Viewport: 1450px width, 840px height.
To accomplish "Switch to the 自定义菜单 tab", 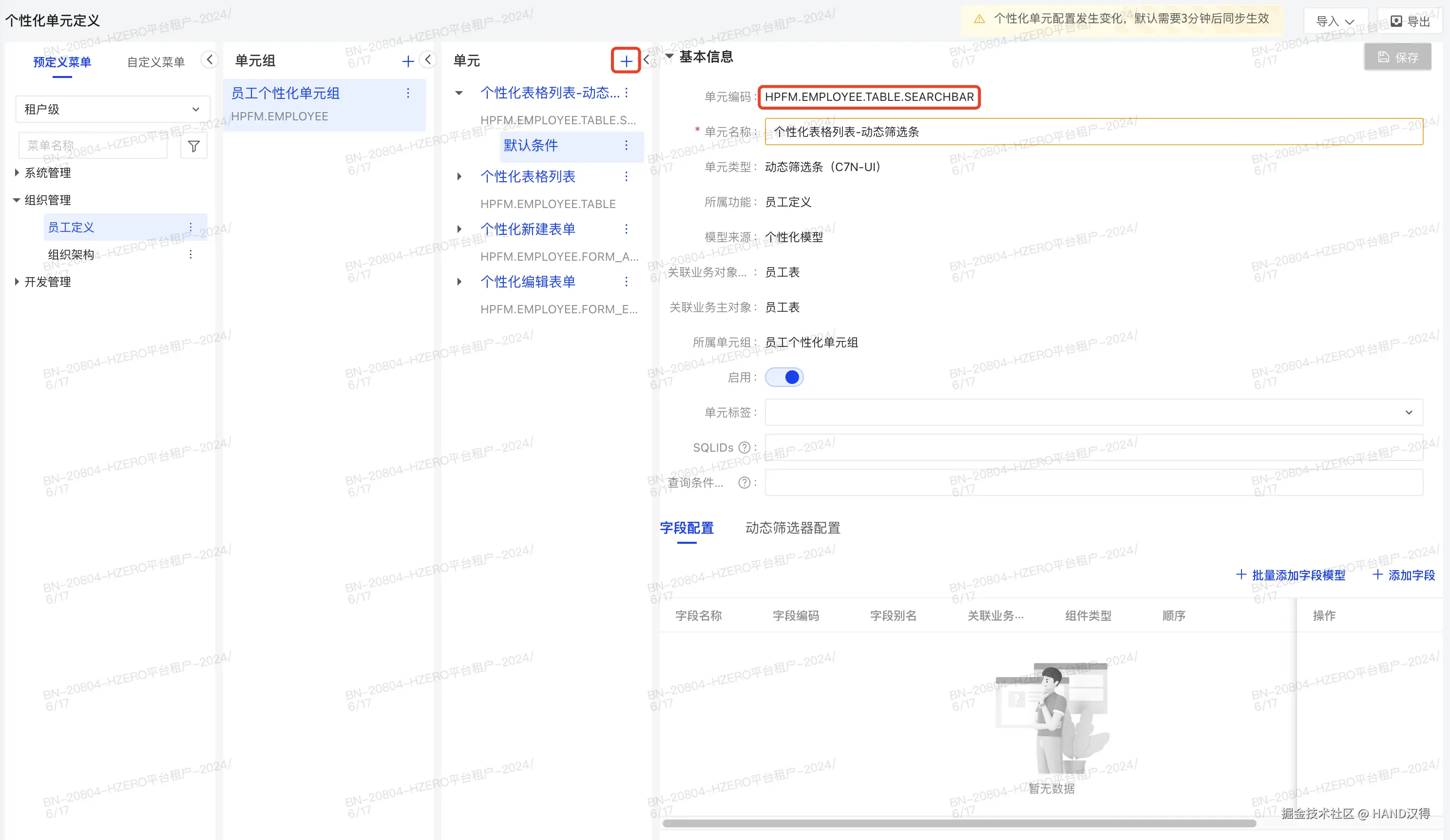I will coord(155,62).
